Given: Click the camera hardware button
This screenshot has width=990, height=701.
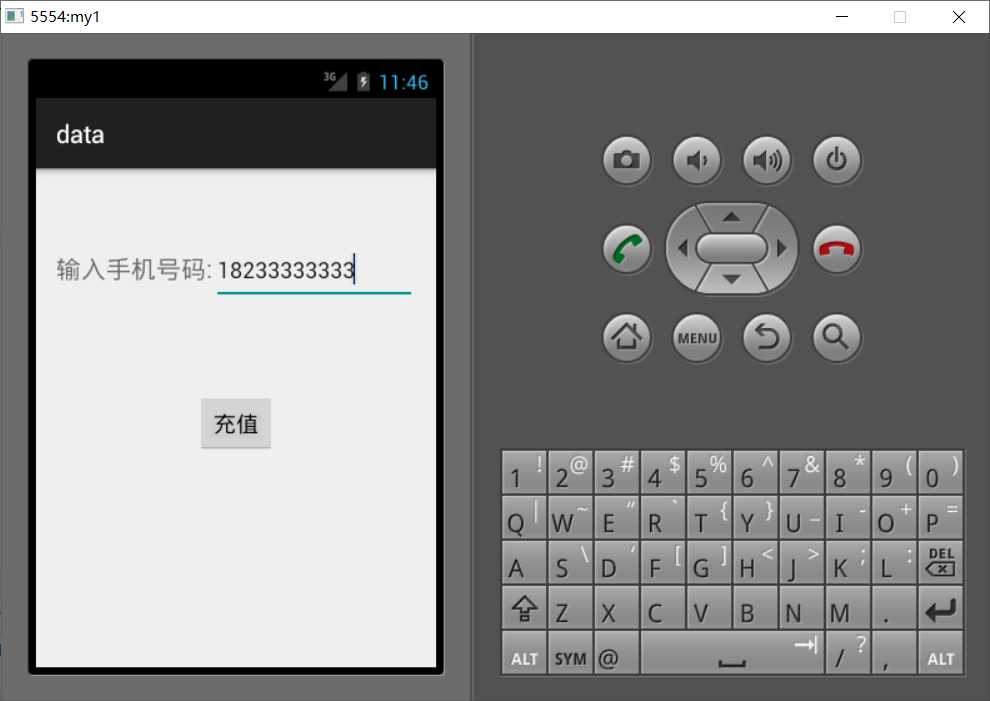Looking at the screenshot, I should (626, 160).
